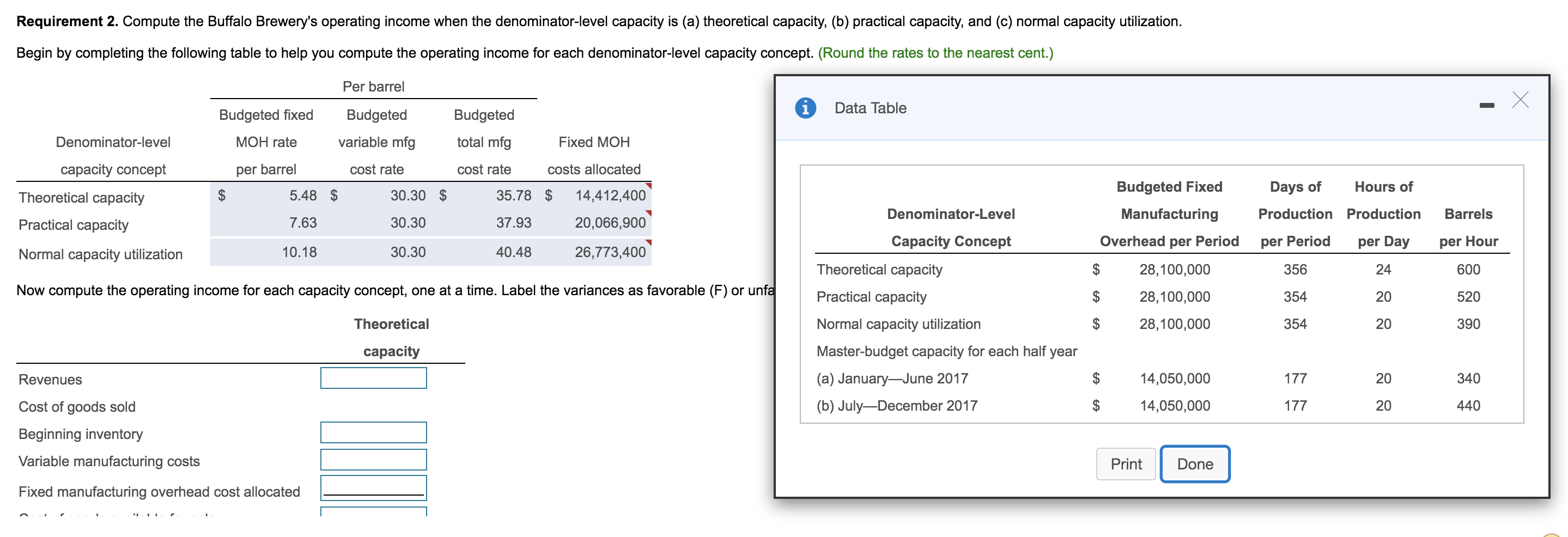The width and height of the screenshot is (1568, 537).
Task: Click the Done button
Action: click(1194, 464)
